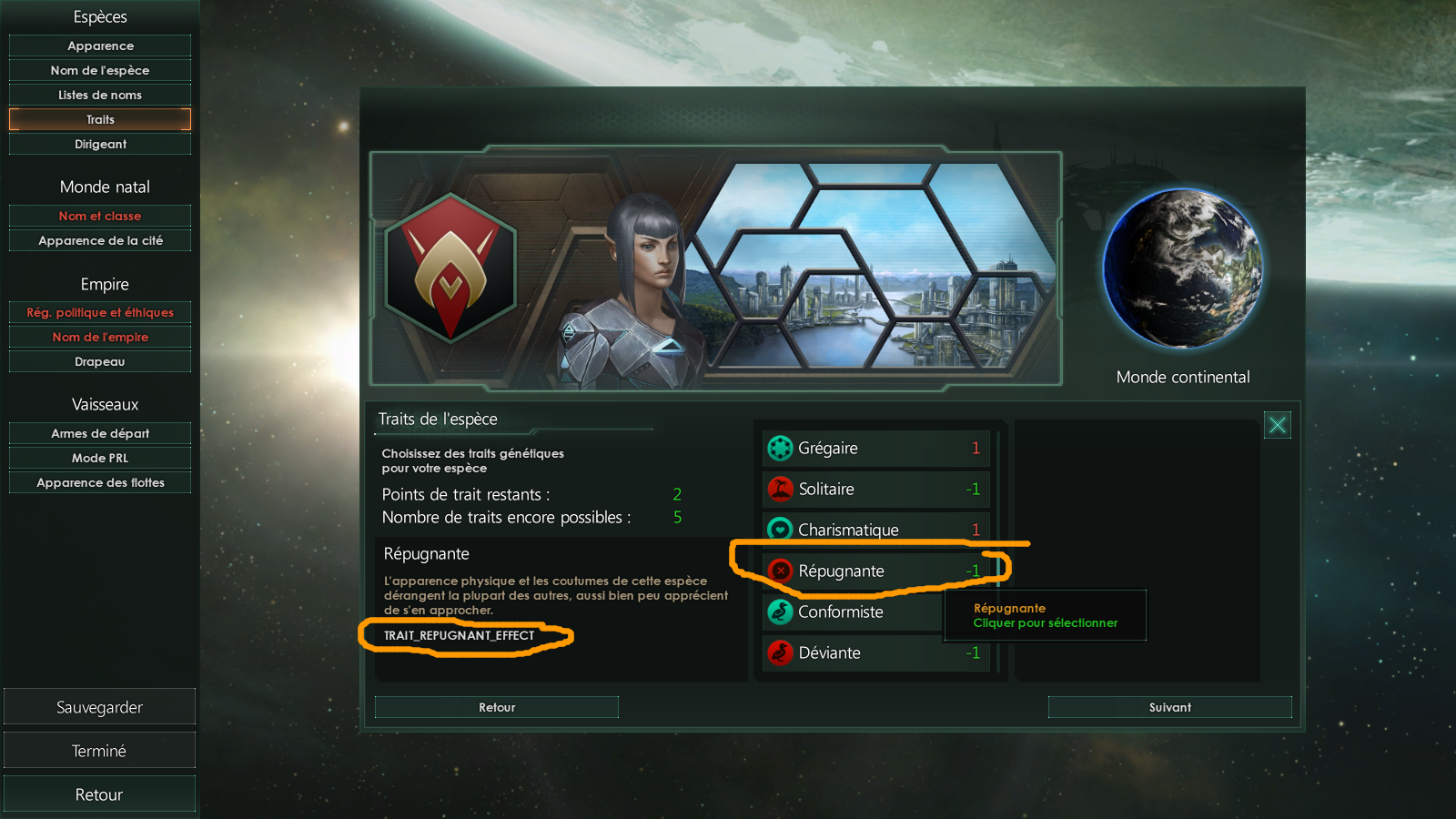Click the Déviante trait icon
This screenshot has width=1456, height=819.
(780, 652)
